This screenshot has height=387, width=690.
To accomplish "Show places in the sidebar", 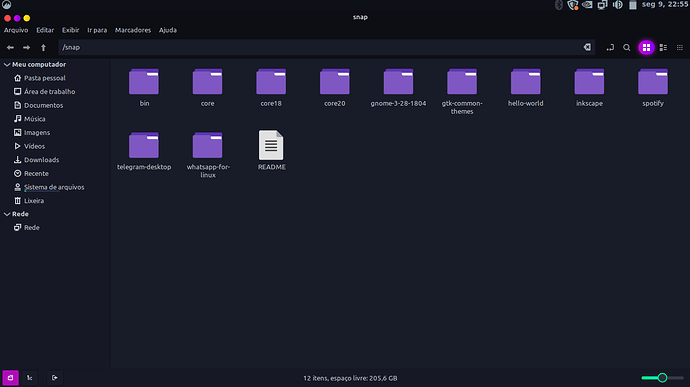I will (11, 378).
